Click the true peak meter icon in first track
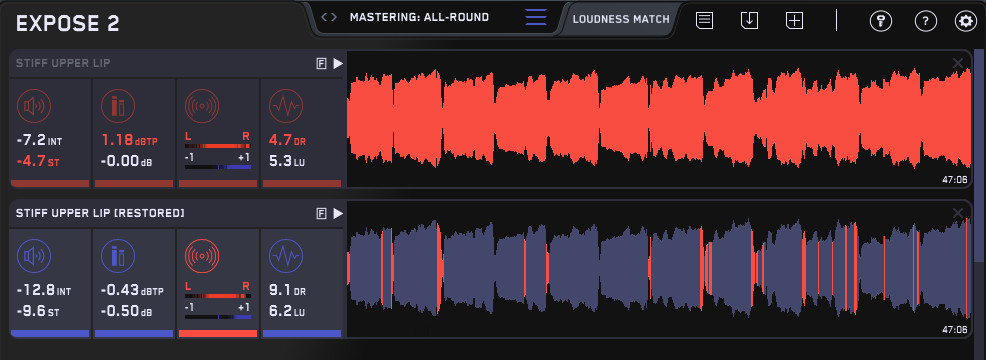Screen dimensions: 986x360 click(118, 106)
